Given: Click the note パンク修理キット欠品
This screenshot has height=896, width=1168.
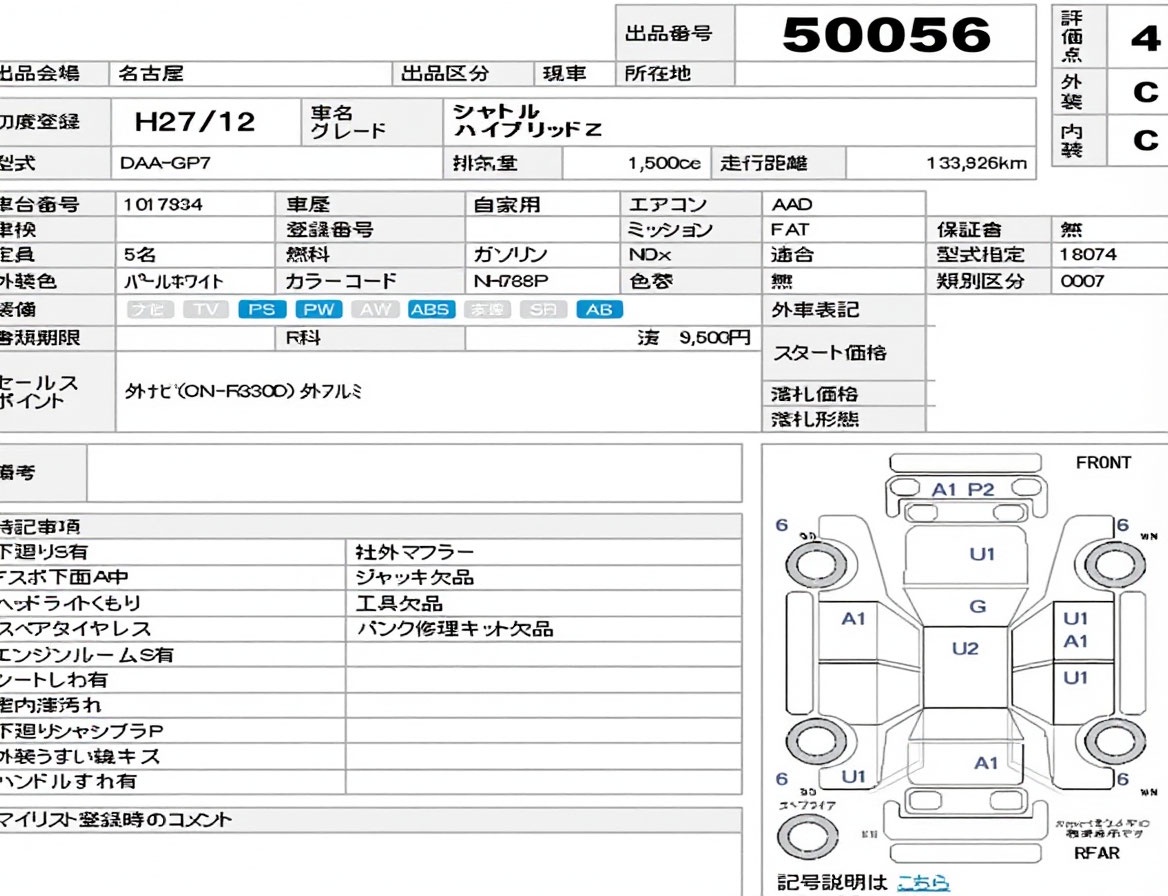Looking at the screenshot, I should (455, 629).
